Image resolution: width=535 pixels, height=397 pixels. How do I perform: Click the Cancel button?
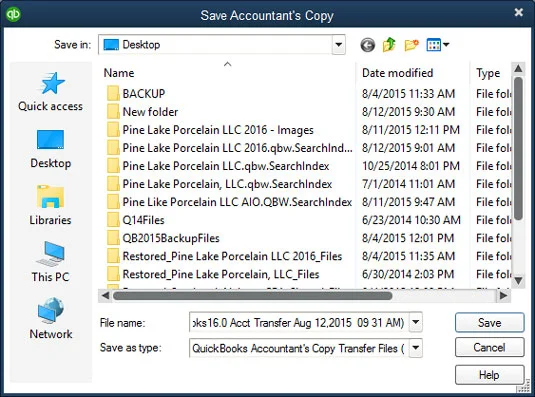pyautogui.click(x=489, y=348)
